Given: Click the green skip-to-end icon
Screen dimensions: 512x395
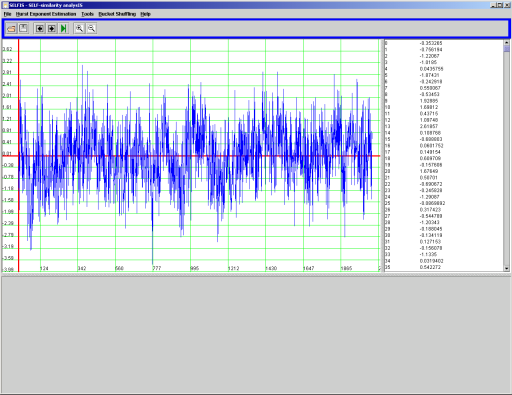Looking at the screenshot, I should (x=64, y=29).
